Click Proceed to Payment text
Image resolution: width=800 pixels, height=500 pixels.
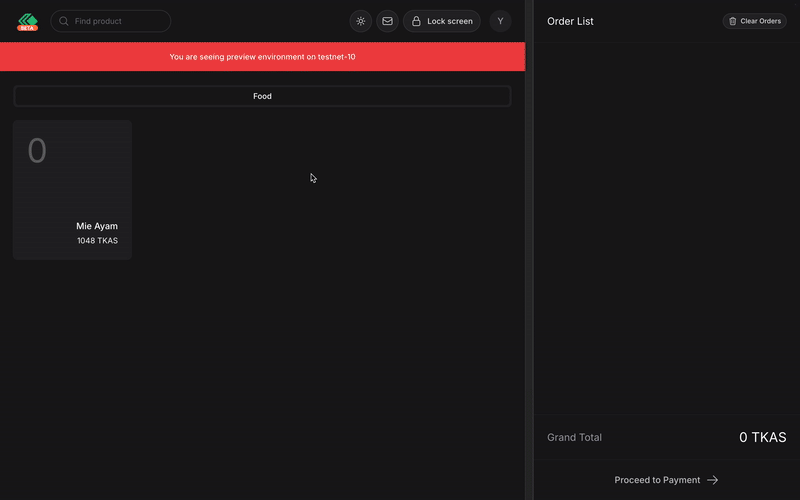point(657,480)
